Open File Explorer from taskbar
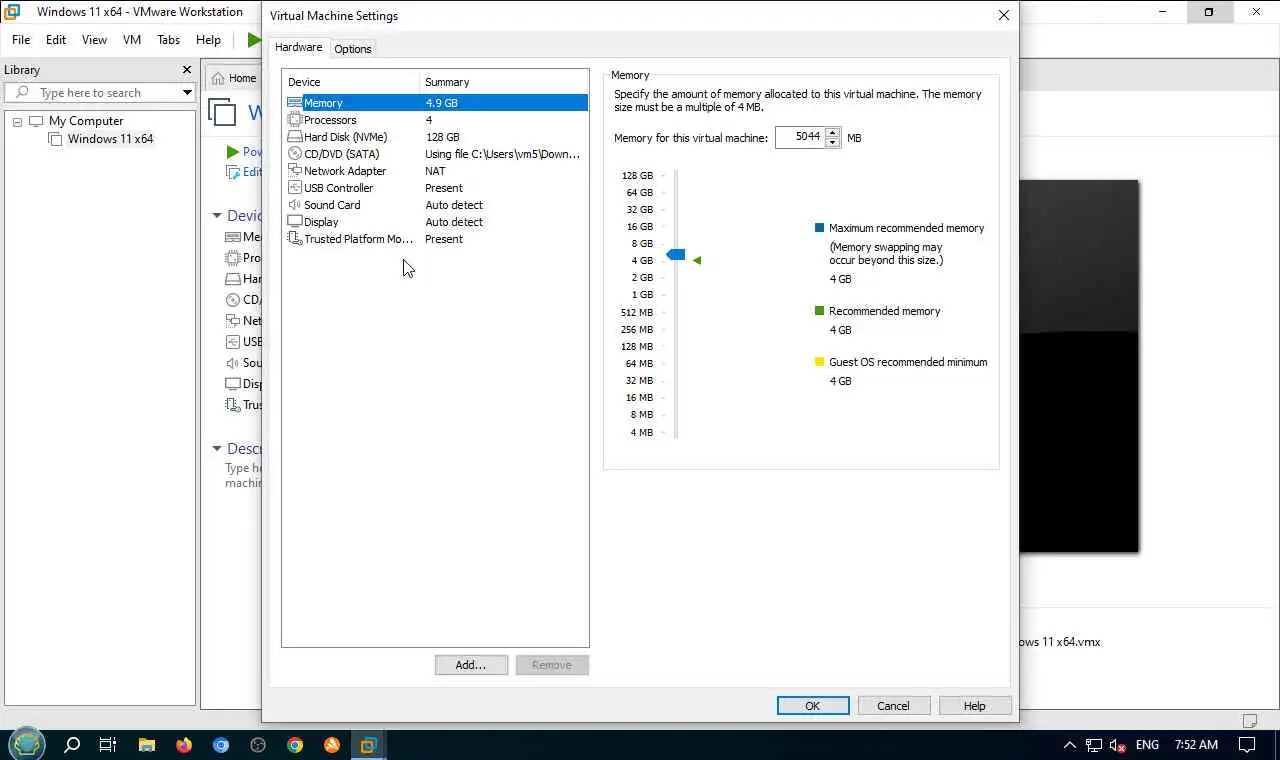Image resolution: width=1280 pixels, height=760 pixels. click(x=147, y=745)
